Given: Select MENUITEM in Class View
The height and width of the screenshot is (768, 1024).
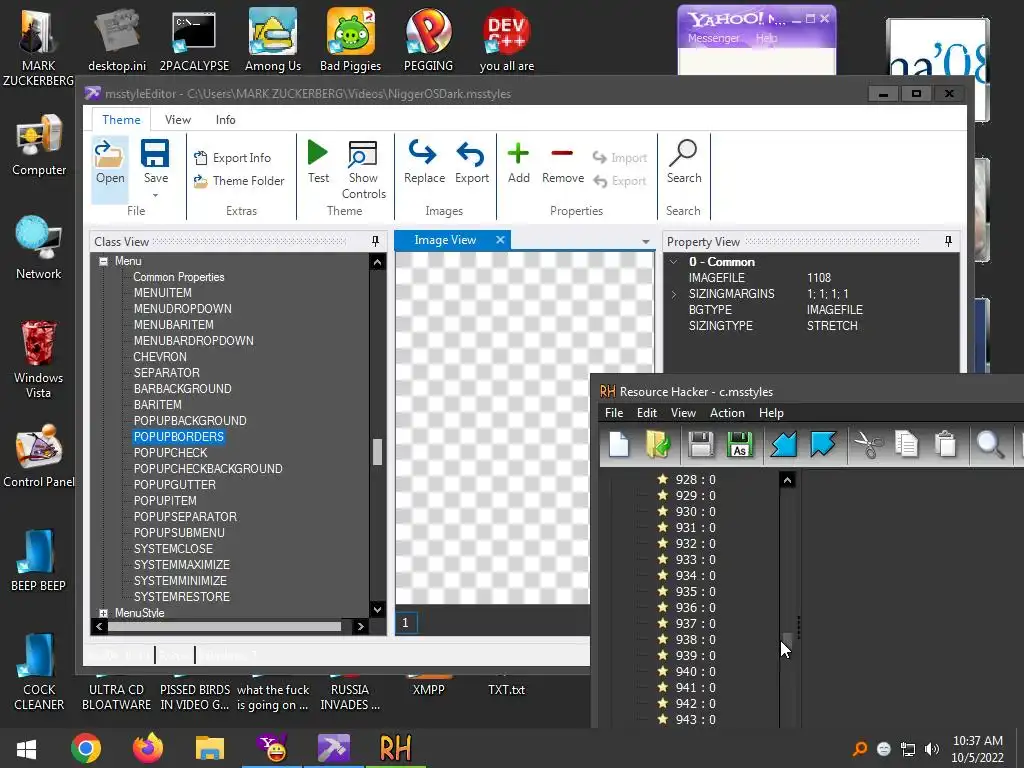Looking at the screenshot, I should [163, 293].
